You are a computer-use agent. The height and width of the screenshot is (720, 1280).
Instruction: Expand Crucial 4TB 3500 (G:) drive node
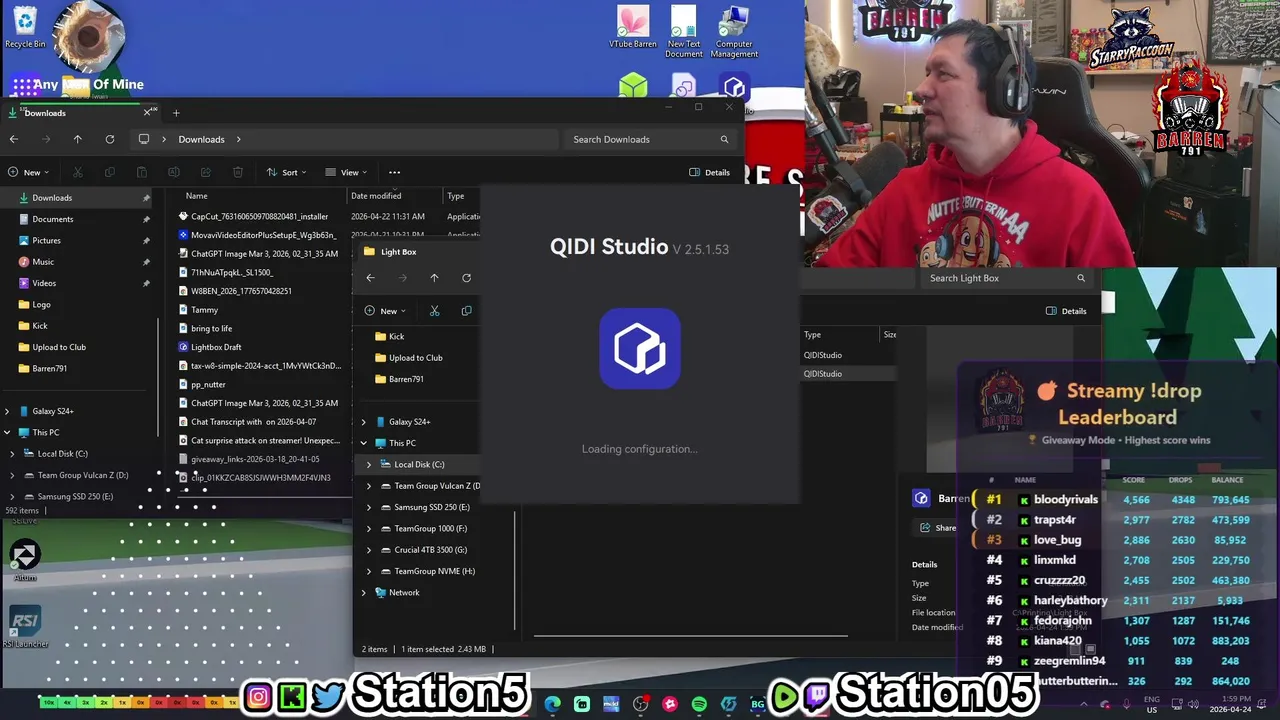368,550
